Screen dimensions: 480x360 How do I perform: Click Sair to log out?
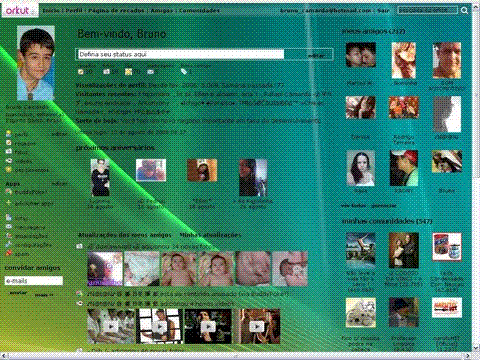point(383,11)
